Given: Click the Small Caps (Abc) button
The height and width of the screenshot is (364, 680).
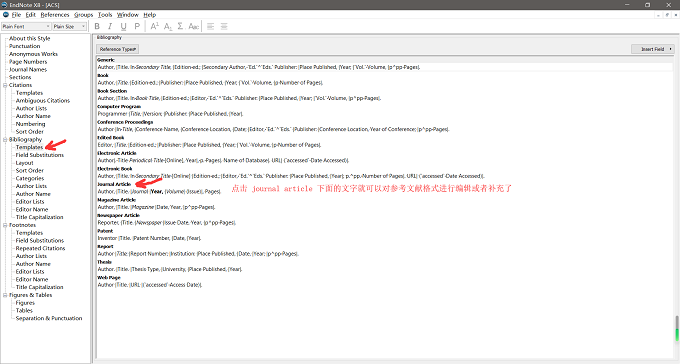Looking at the screenshot, I should (194, 26).
